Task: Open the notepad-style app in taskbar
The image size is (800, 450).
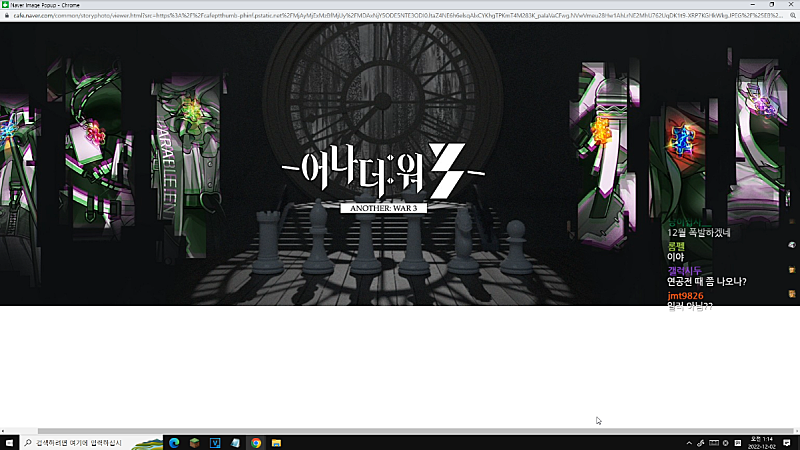Action: click(x=235, y=443)
